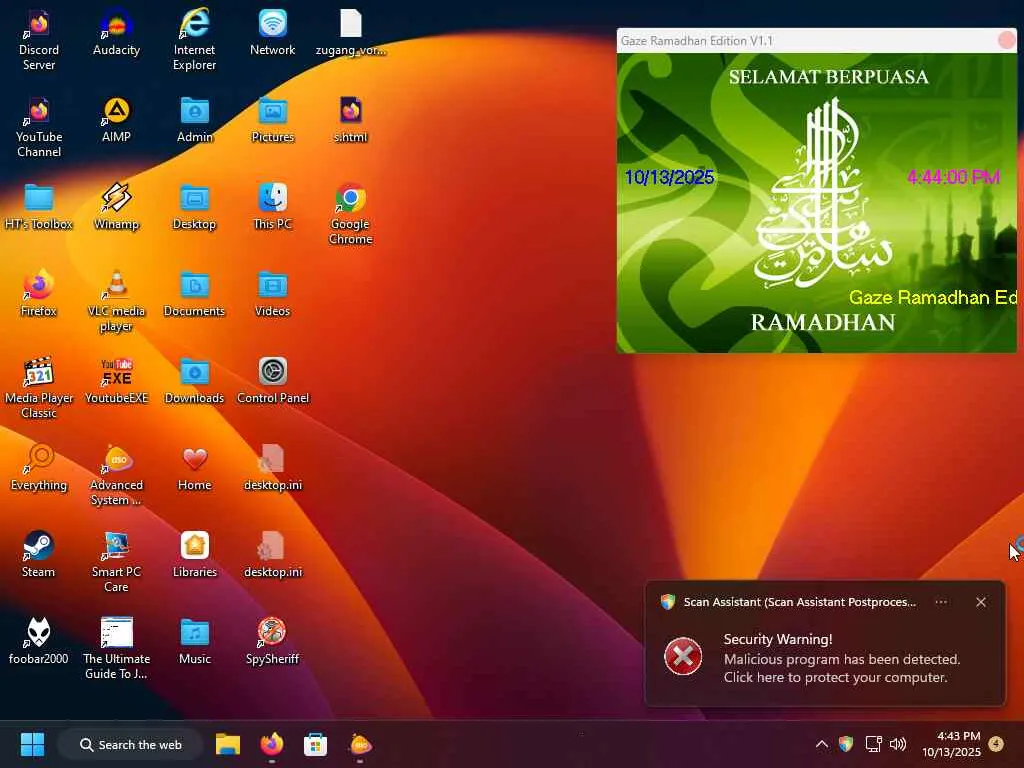Click the 10/13/2025 date in Gaze window
The image size is (1024, 768).
click(669, 177)
